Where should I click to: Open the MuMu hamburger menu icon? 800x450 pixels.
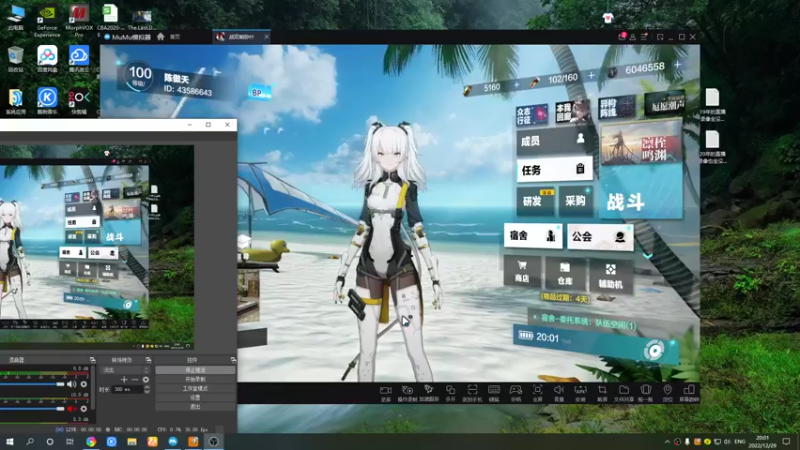click(644, 37)
